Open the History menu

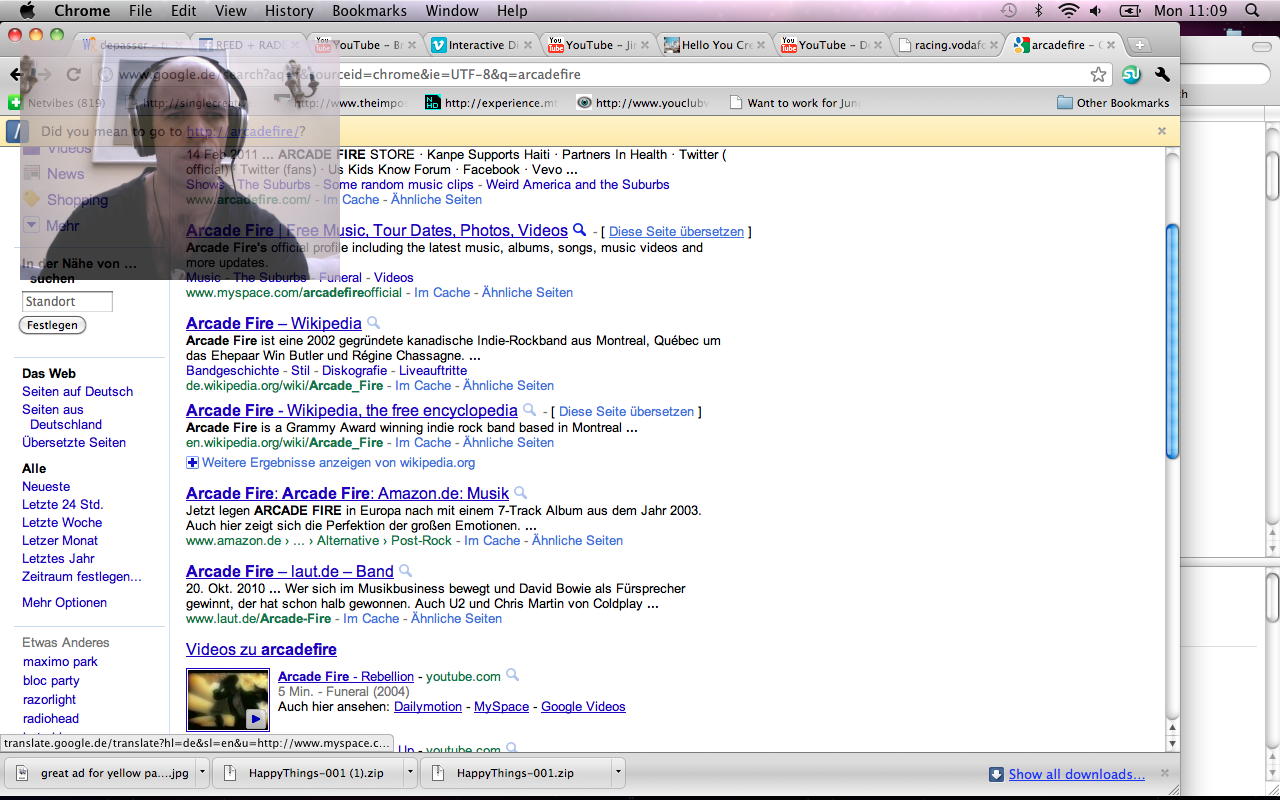pos(289,11)
